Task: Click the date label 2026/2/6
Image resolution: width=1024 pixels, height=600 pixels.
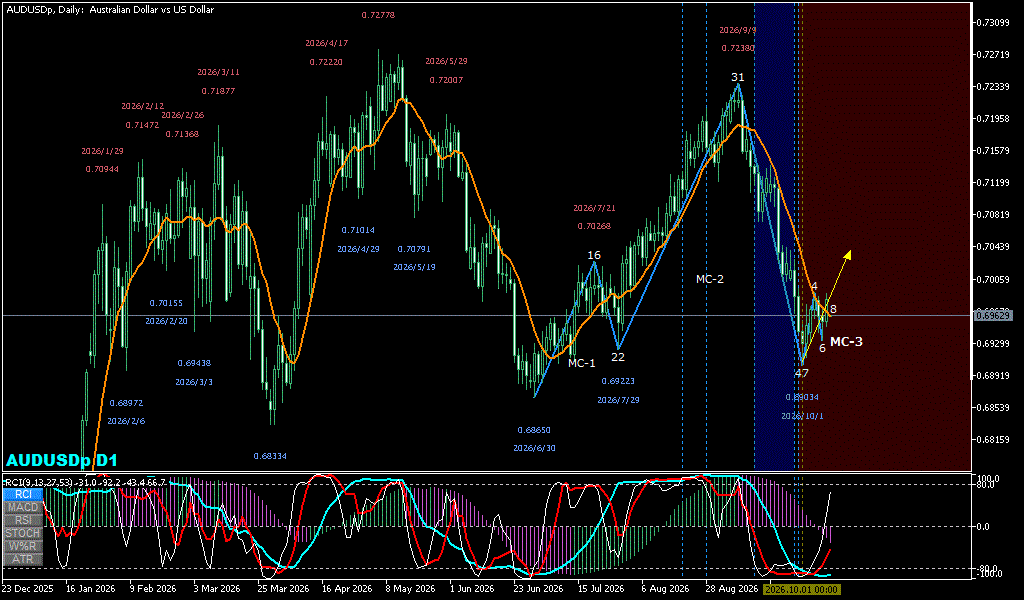Action: 126,421
